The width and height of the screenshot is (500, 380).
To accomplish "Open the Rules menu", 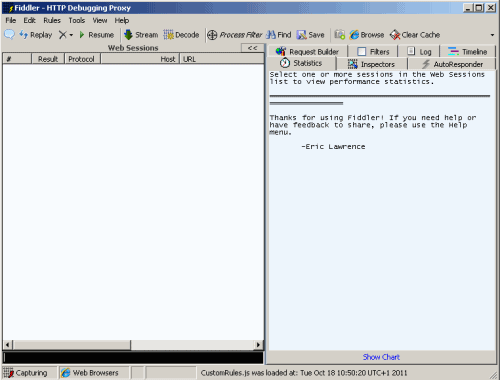I will click(52, 20).
